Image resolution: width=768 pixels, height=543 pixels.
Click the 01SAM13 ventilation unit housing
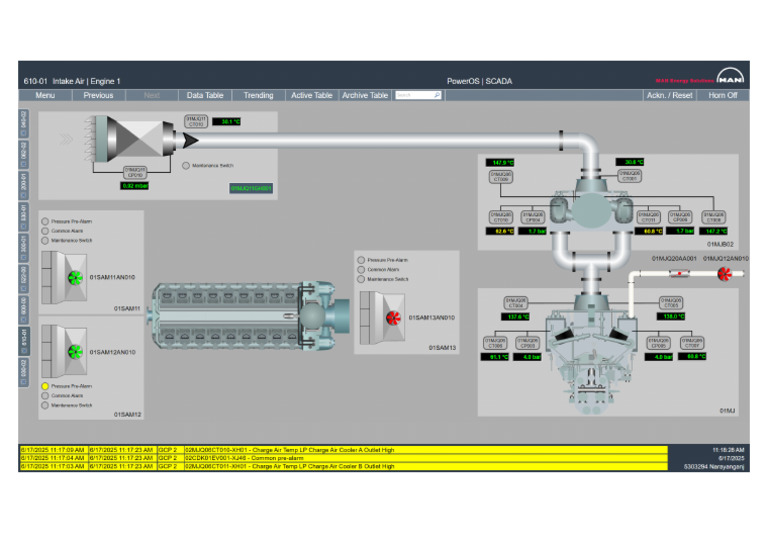pyautogui.click(x=383, y=318)
